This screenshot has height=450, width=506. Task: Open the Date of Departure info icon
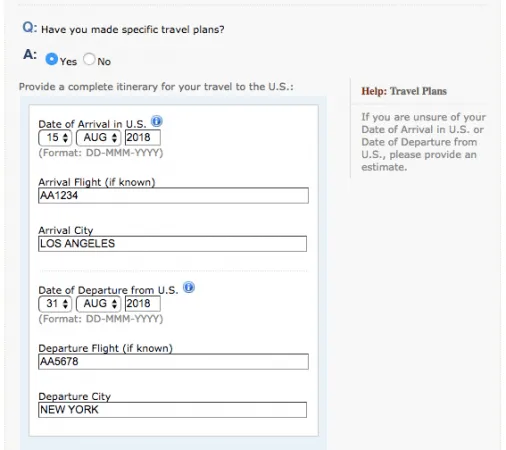[x=189, y=287]
